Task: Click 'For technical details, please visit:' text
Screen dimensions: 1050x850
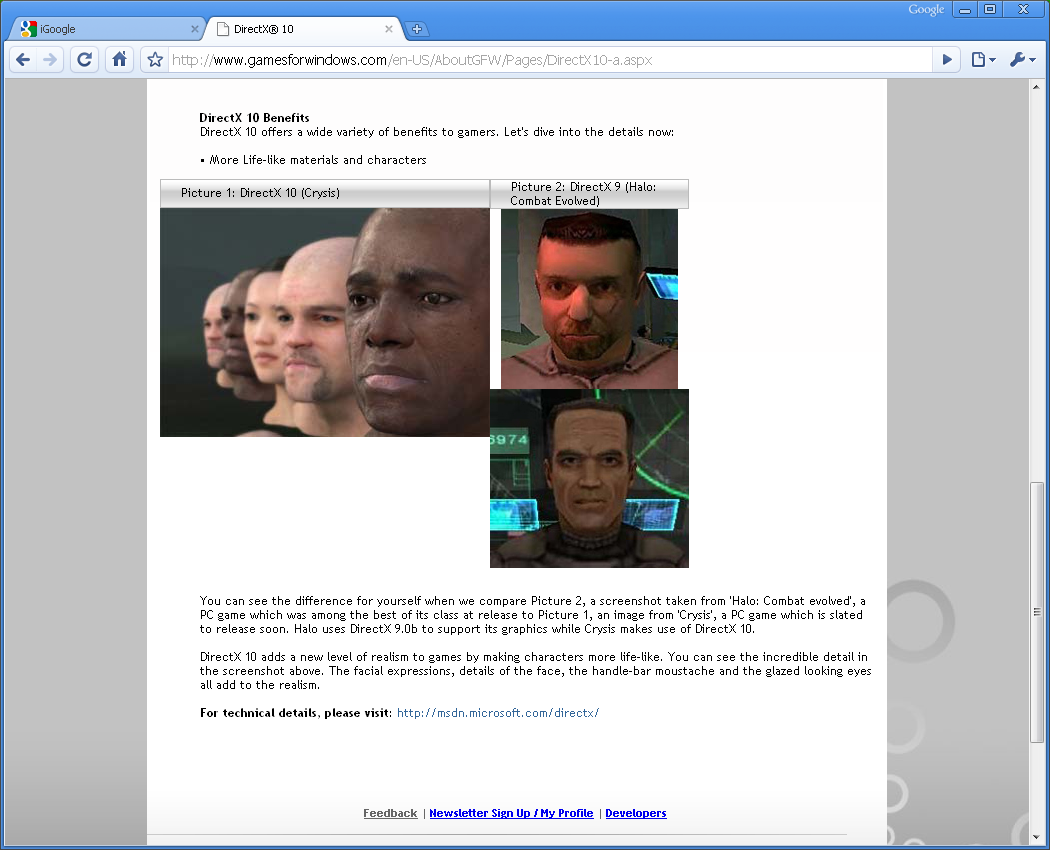Action: tap(296, 713)
